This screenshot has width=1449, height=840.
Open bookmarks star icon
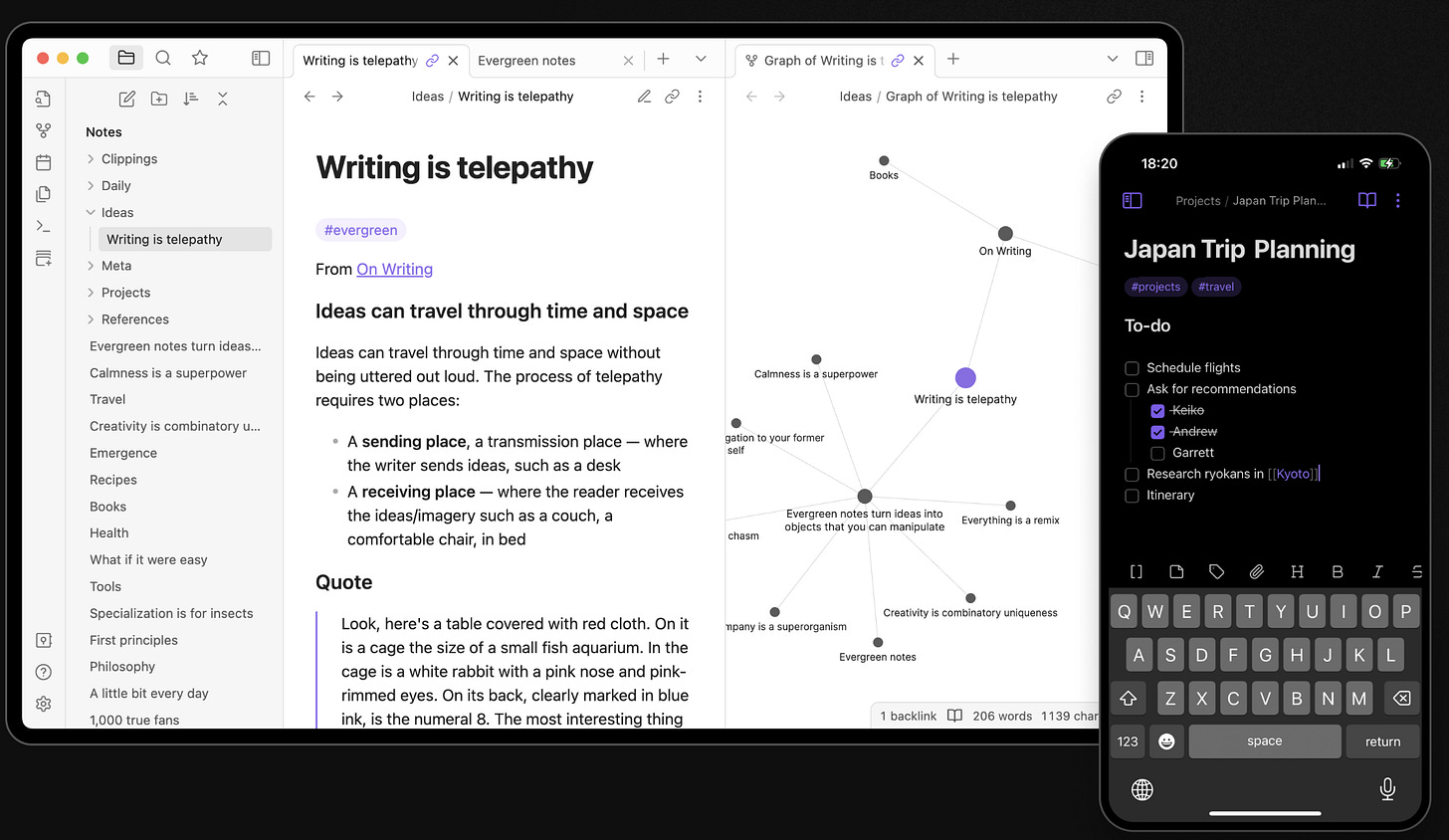[x=200, y=58]
